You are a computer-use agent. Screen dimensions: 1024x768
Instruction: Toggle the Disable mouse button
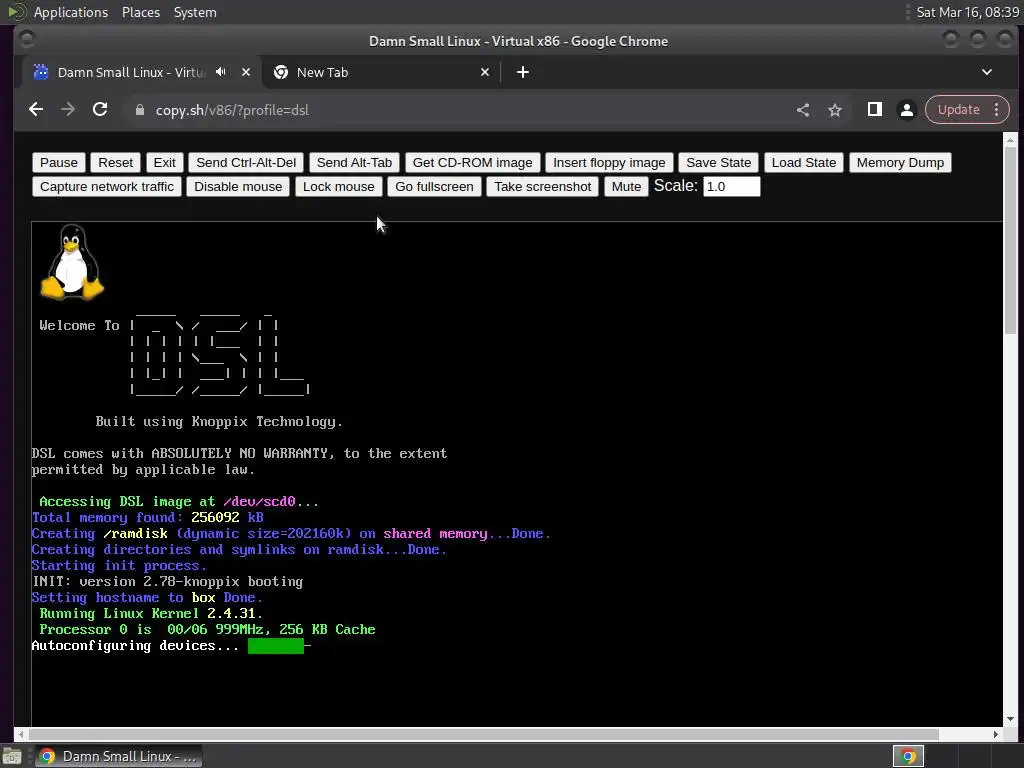pos(238,187)
